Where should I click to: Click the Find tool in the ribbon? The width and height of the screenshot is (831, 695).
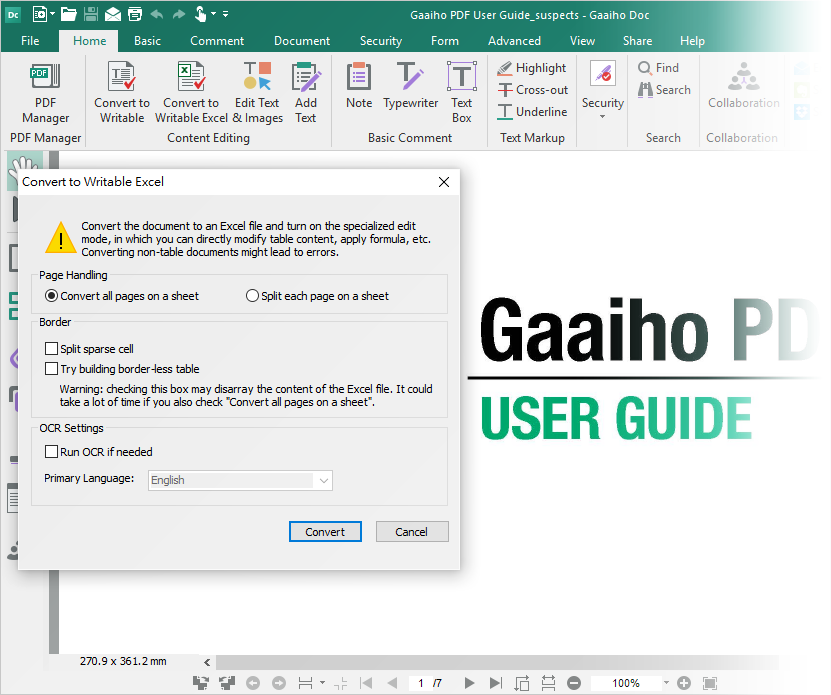(658, 68)
